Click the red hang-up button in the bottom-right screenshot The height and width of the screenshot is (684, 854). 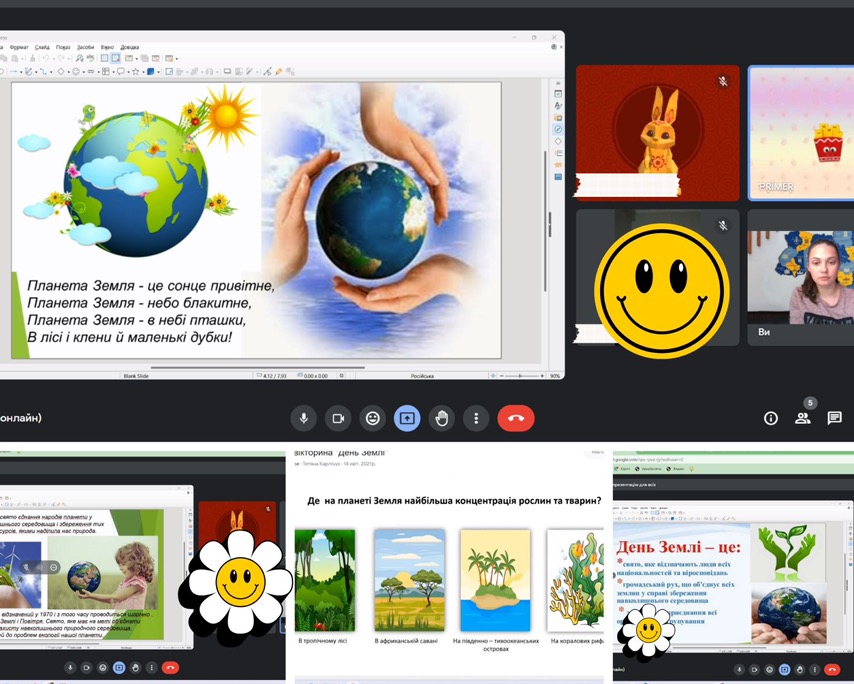click(x=832, y=669)
